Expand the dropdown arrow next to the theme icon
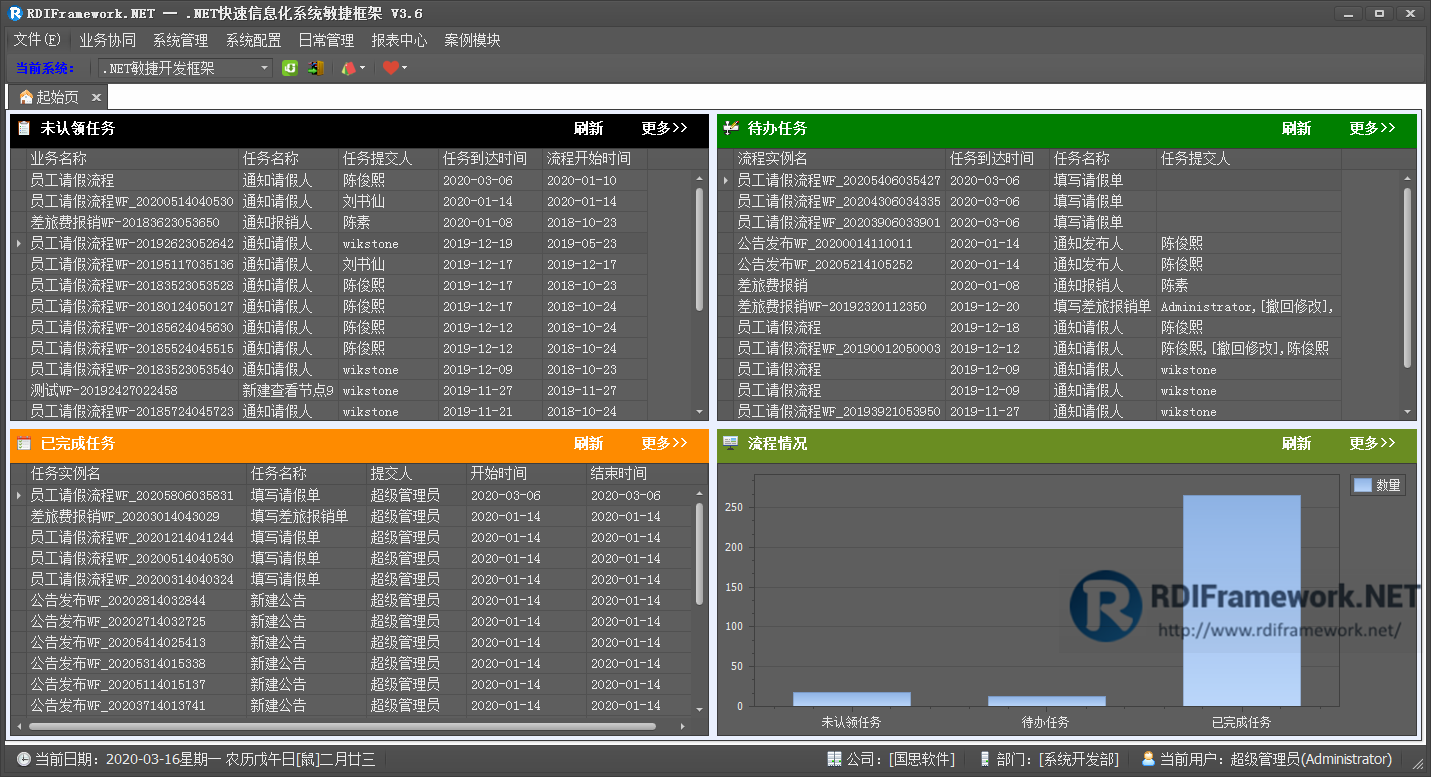The width and height of the screenshot is (1431, 777). point(362,68)
